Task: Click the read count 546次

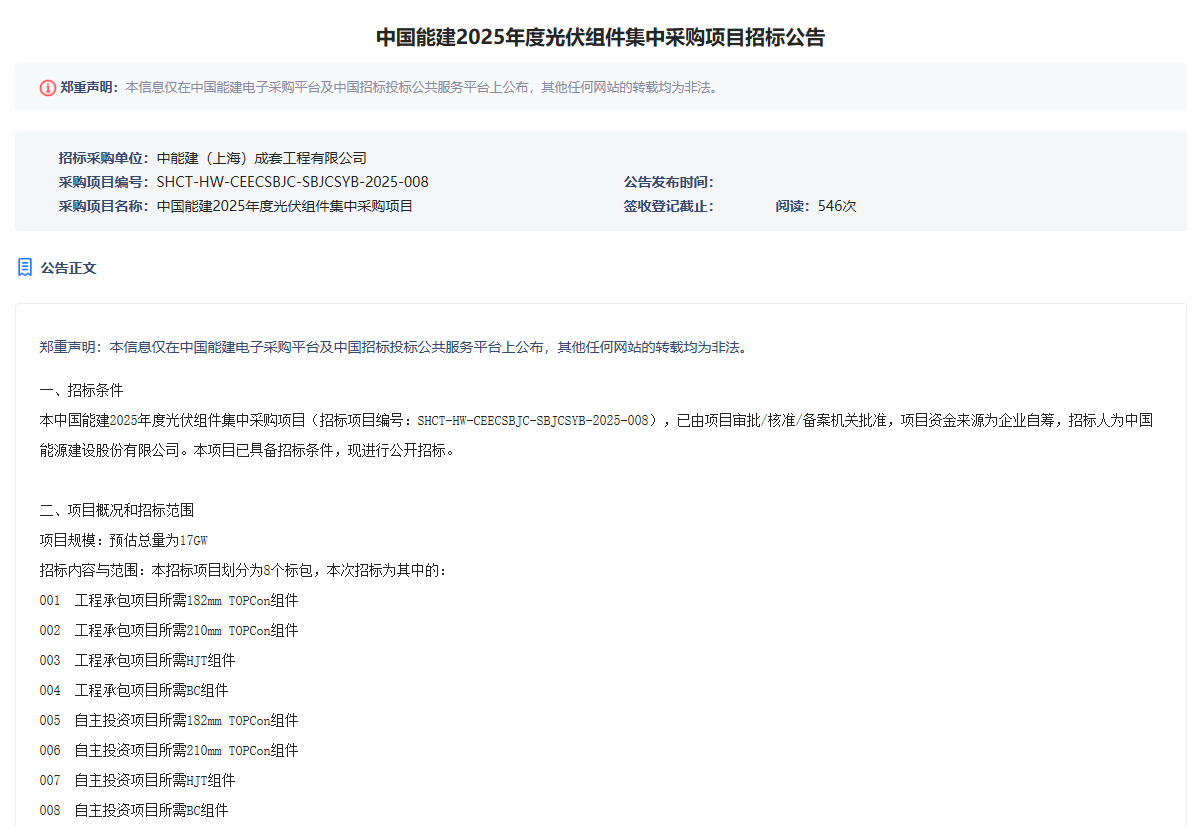Action: pyautogui.click(x=837, y=206)
